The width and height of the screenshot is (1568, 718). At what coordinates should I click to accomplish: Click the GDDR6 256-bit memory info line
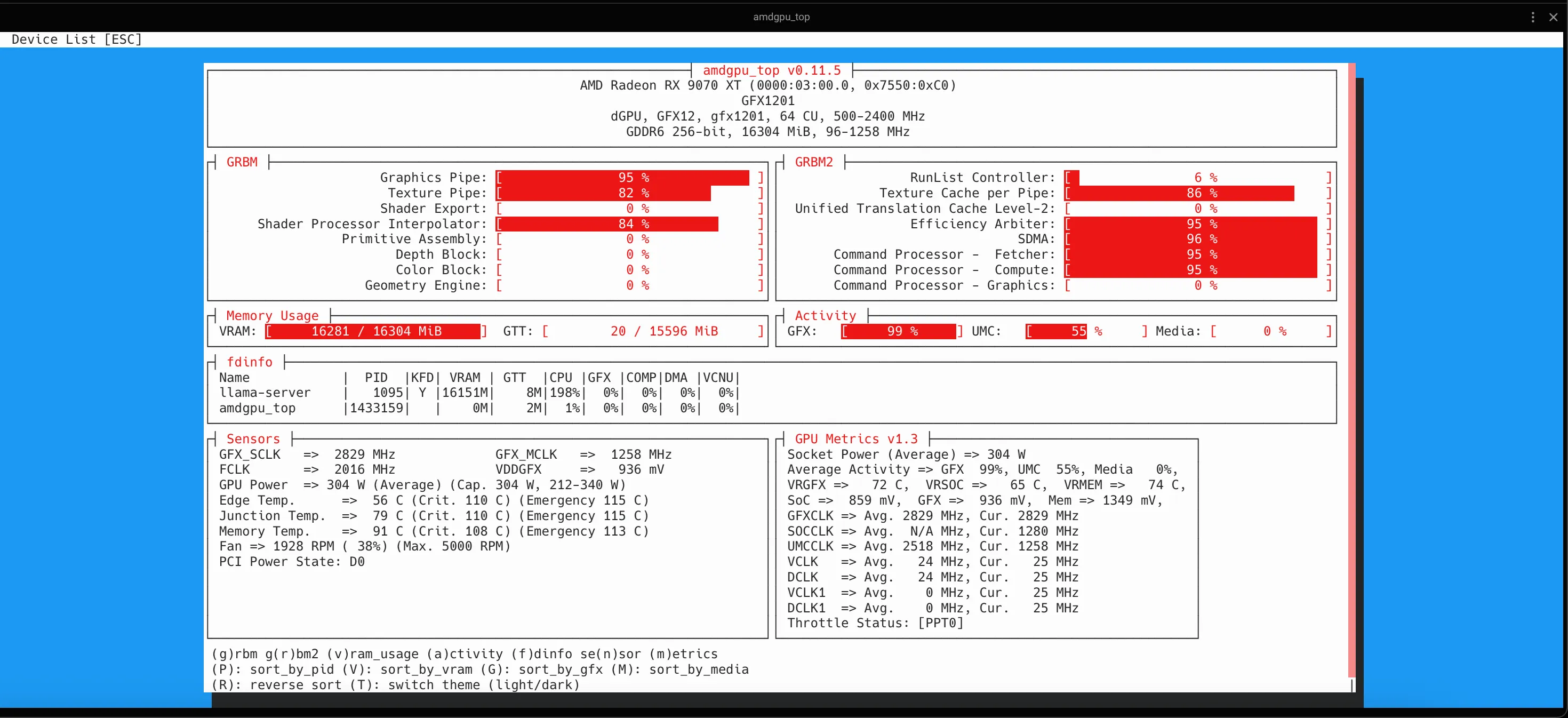pos(768,132)
